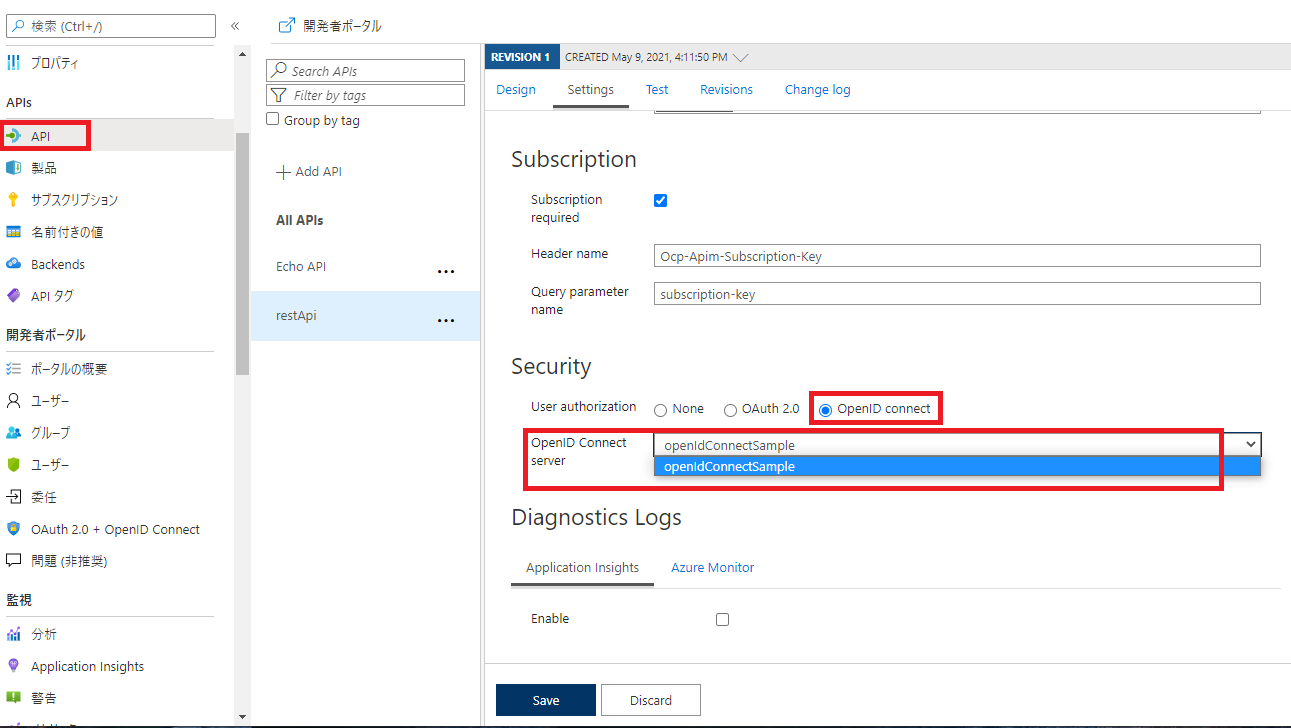
Task: Click the Application Insights lightbulb icon in sidebar
Action: [x=14, y=666]
